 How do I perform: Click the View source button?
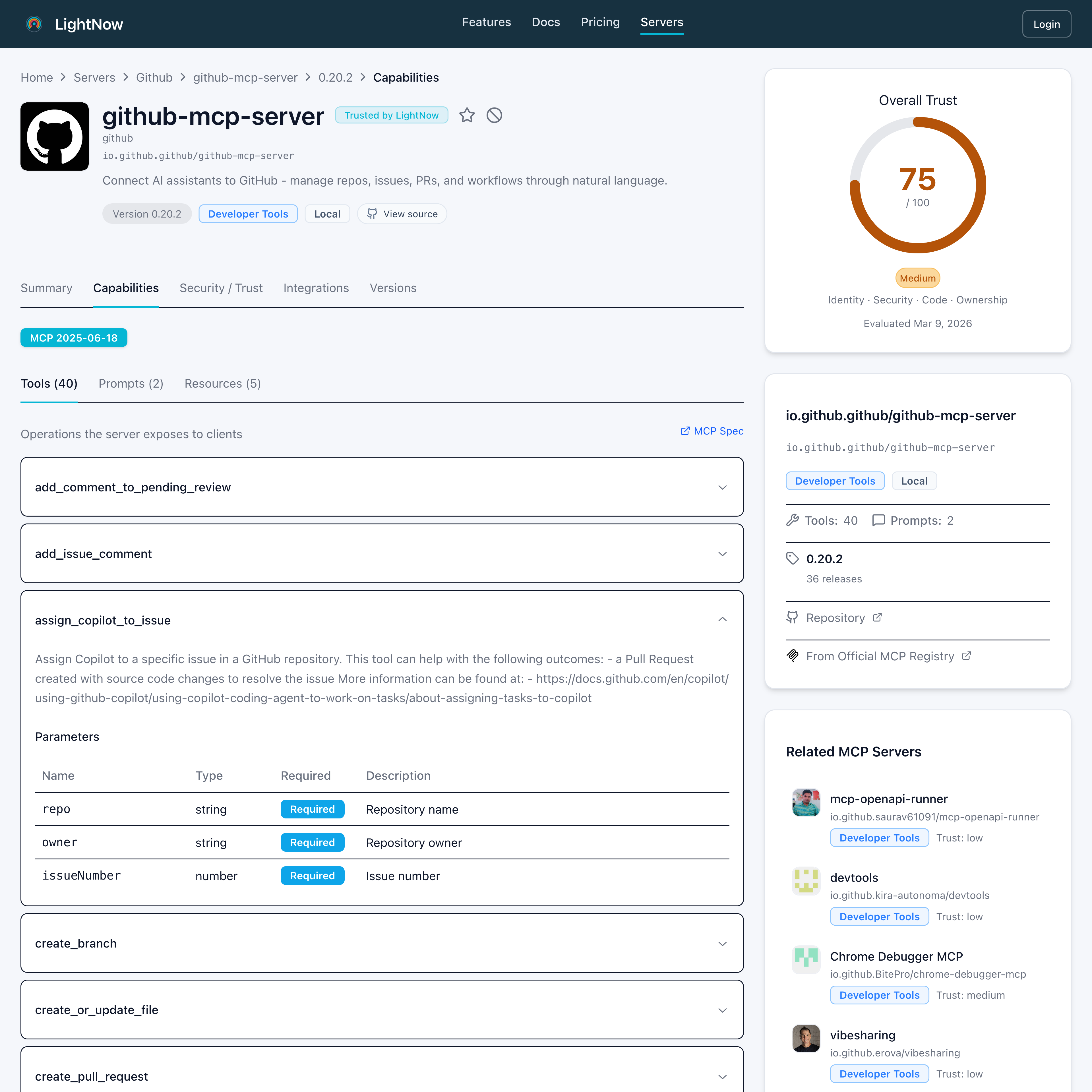402,214
